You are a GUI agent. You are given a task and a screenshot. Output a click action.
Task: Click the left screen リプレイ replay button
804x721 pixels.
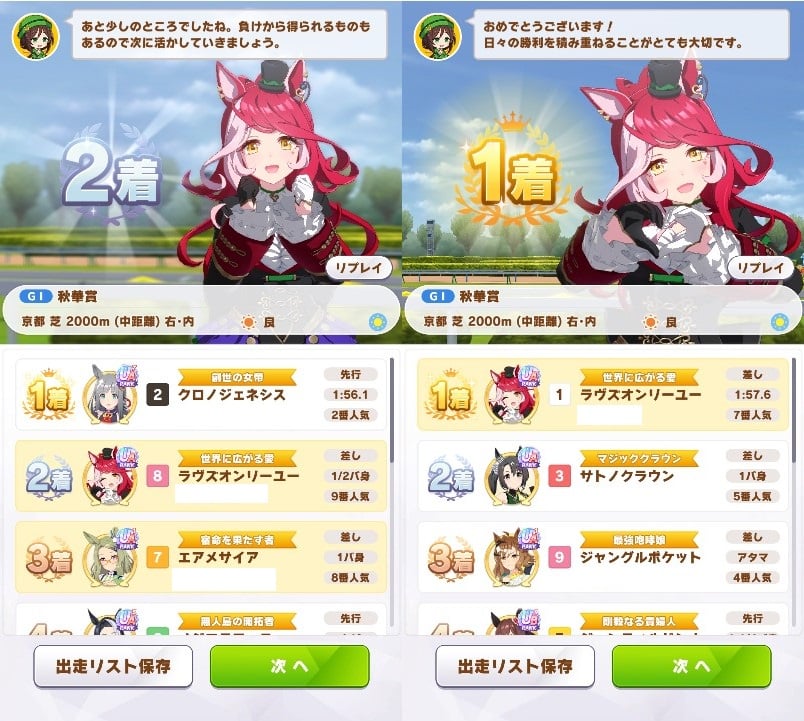click(x=358, y=267)
